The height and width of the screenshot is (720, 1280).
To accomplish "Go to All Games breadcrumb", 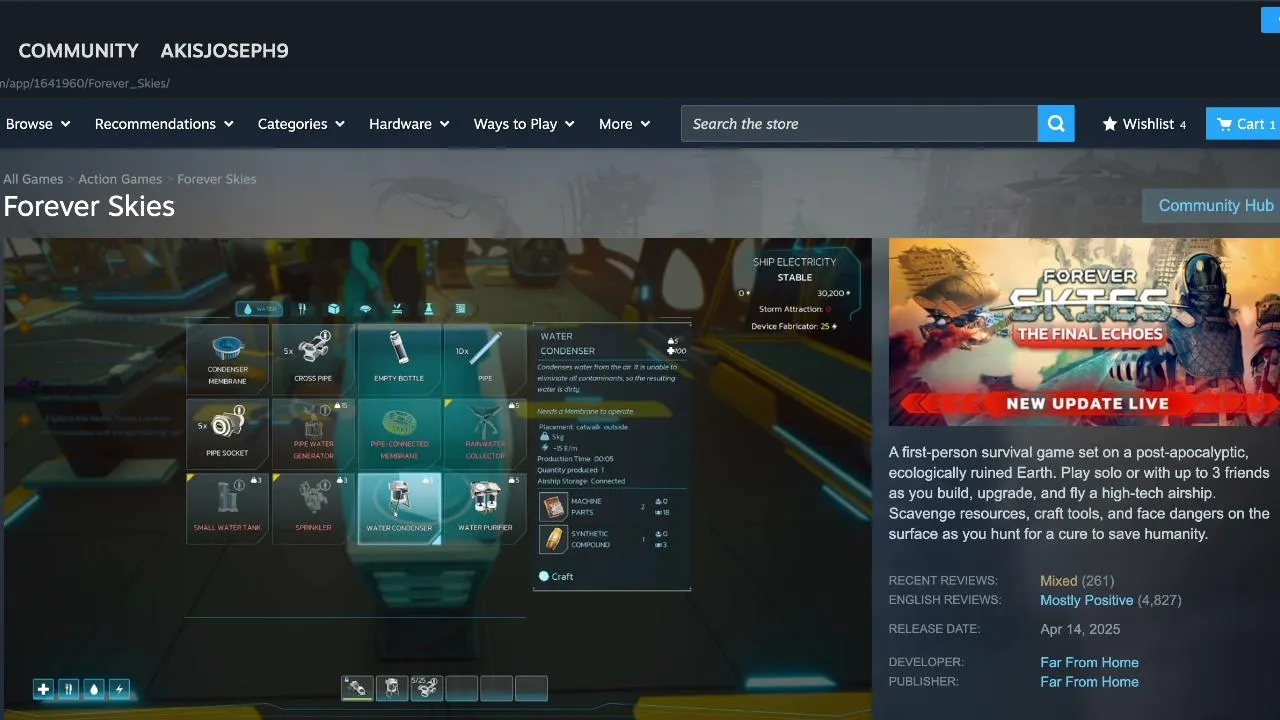I will 33,179.
